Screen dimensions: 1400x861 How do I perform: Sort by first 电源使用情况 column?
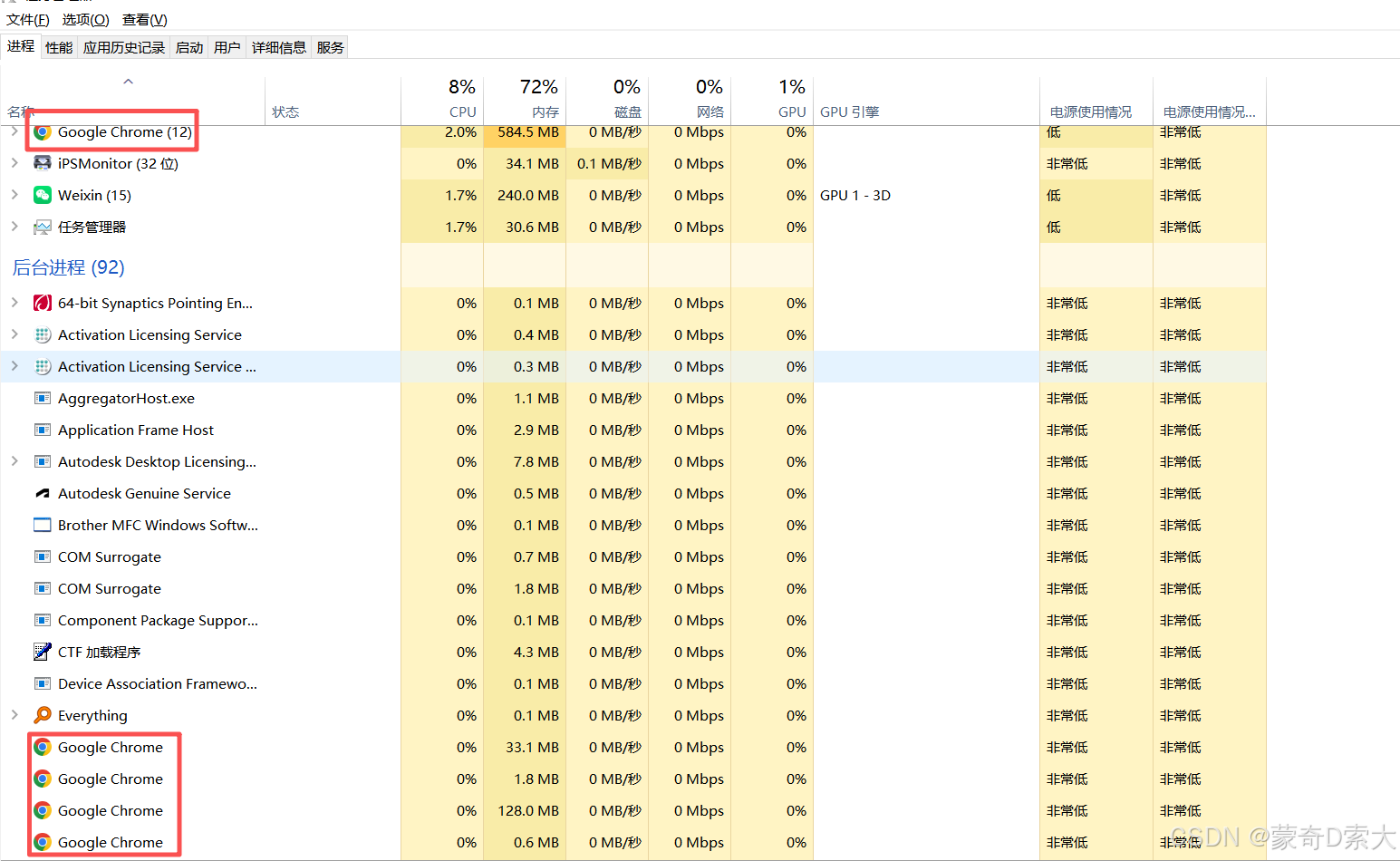click(x=1096, y=99)
